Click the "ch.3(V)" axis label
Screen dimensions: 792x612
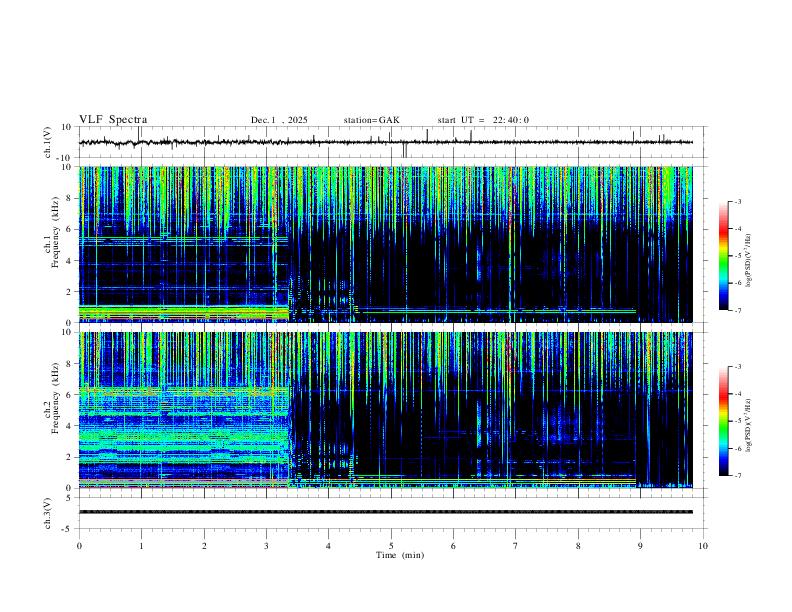click(x=48, y=513)
